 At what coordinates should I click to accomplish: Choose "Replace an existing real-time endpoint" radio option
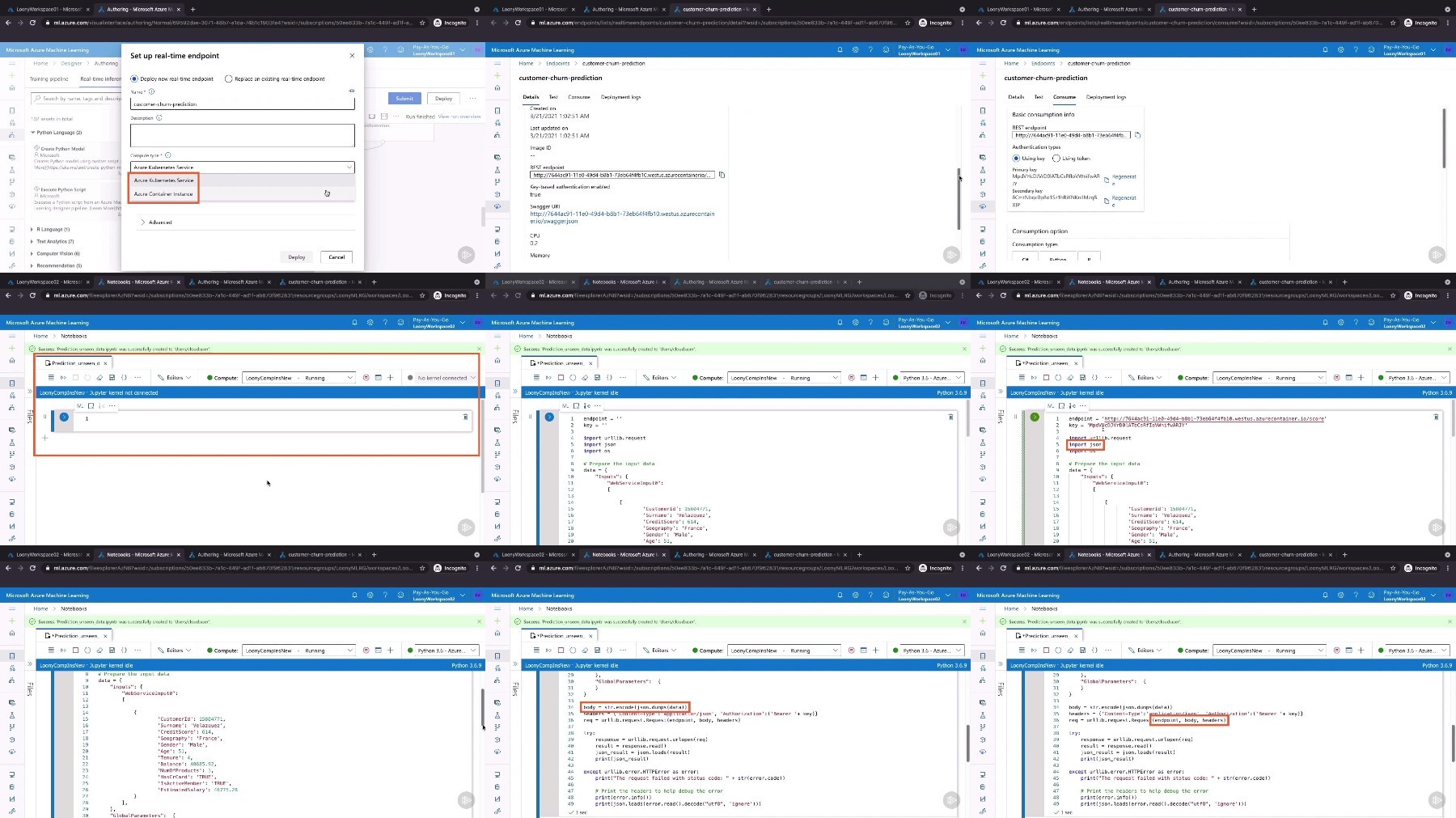[228, 78]
